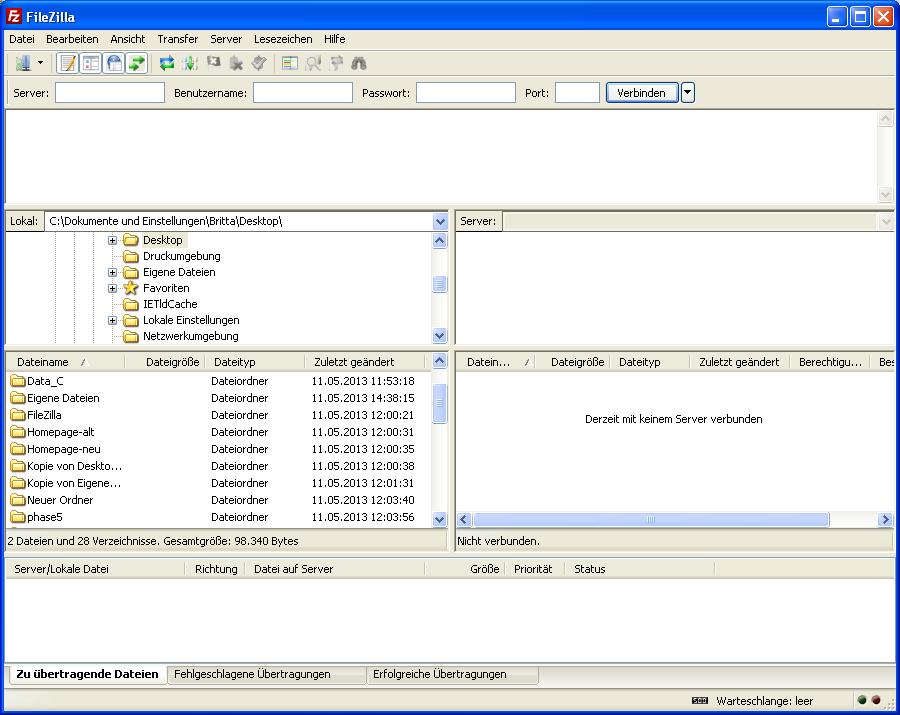Image resolution: width=900 pixels, height=715 pixels.
Task: Select the Favoriten star folder icon
Action: click(x=131, y=288)
